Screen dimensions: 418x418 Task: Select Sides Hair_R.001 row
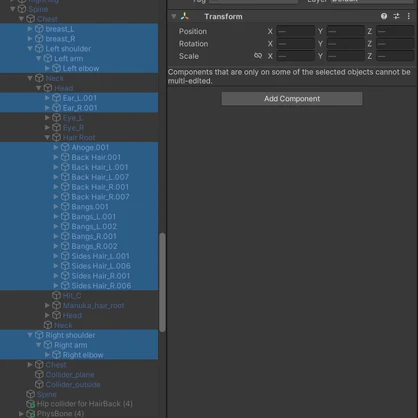coord(79,276)
